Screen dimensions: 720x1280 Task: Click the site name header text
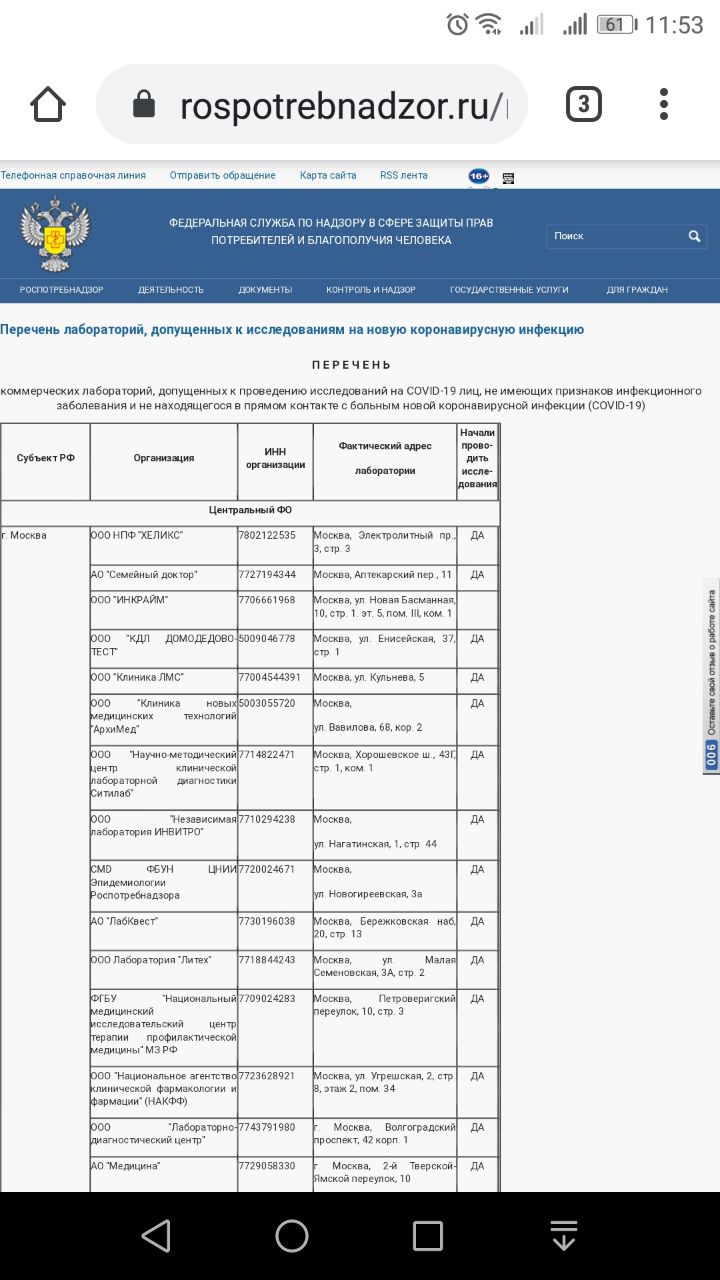point(331,231)
